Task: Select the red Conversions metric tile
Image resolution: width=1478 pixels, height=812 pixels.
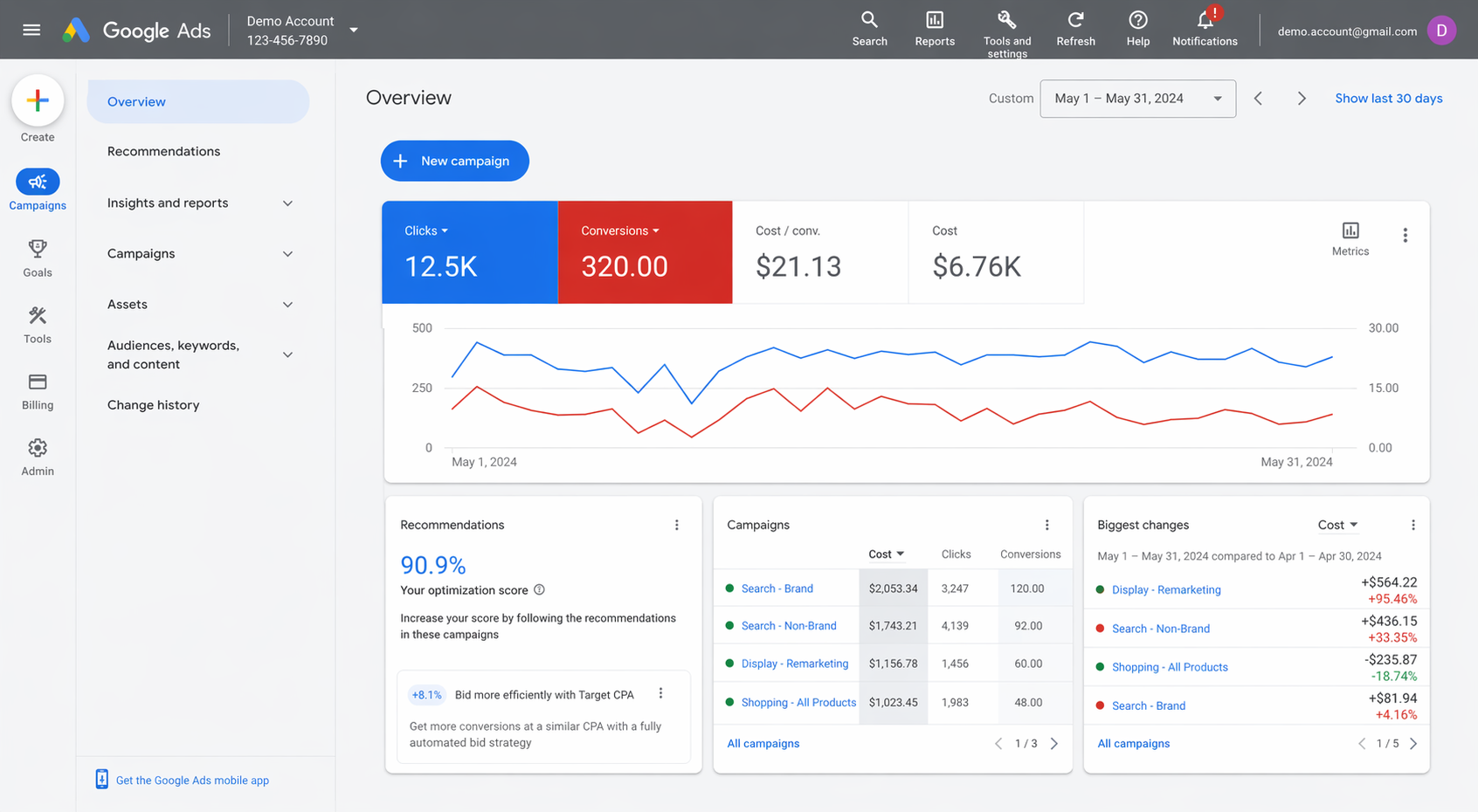Action: click(645, 253)
